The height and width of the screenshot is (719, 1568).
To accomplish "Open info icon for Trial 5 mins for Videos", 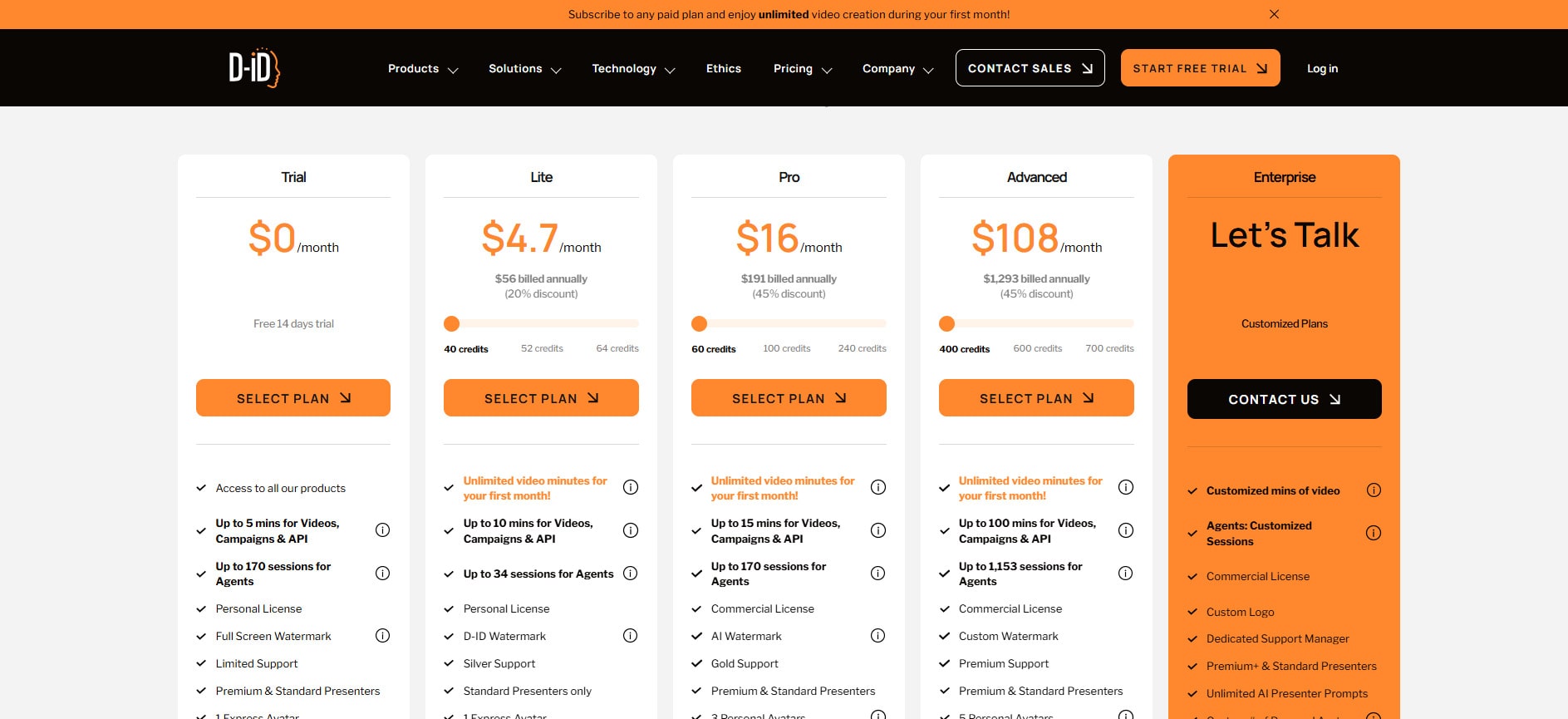I will [x=382, y=530].
